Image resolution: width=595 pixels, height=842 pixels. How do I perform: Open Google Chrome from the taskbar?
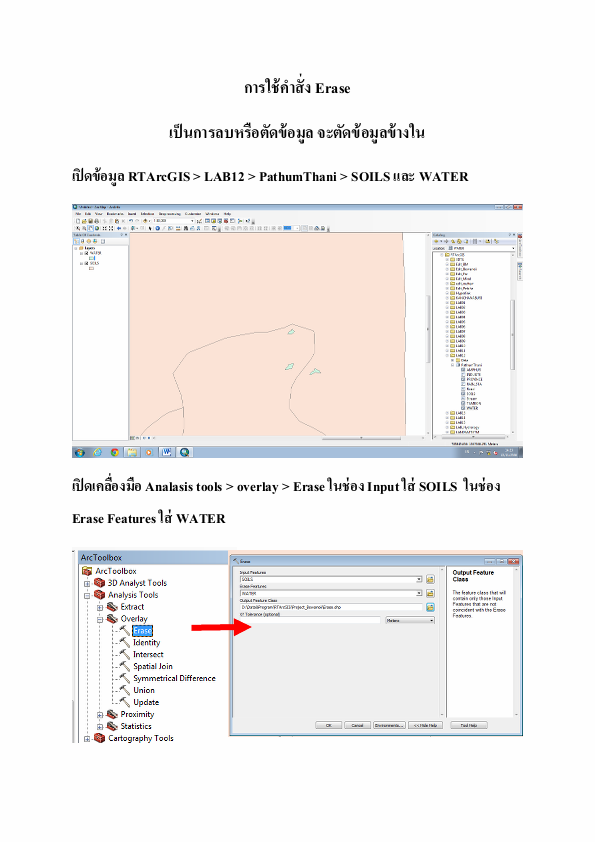[114, 452]
